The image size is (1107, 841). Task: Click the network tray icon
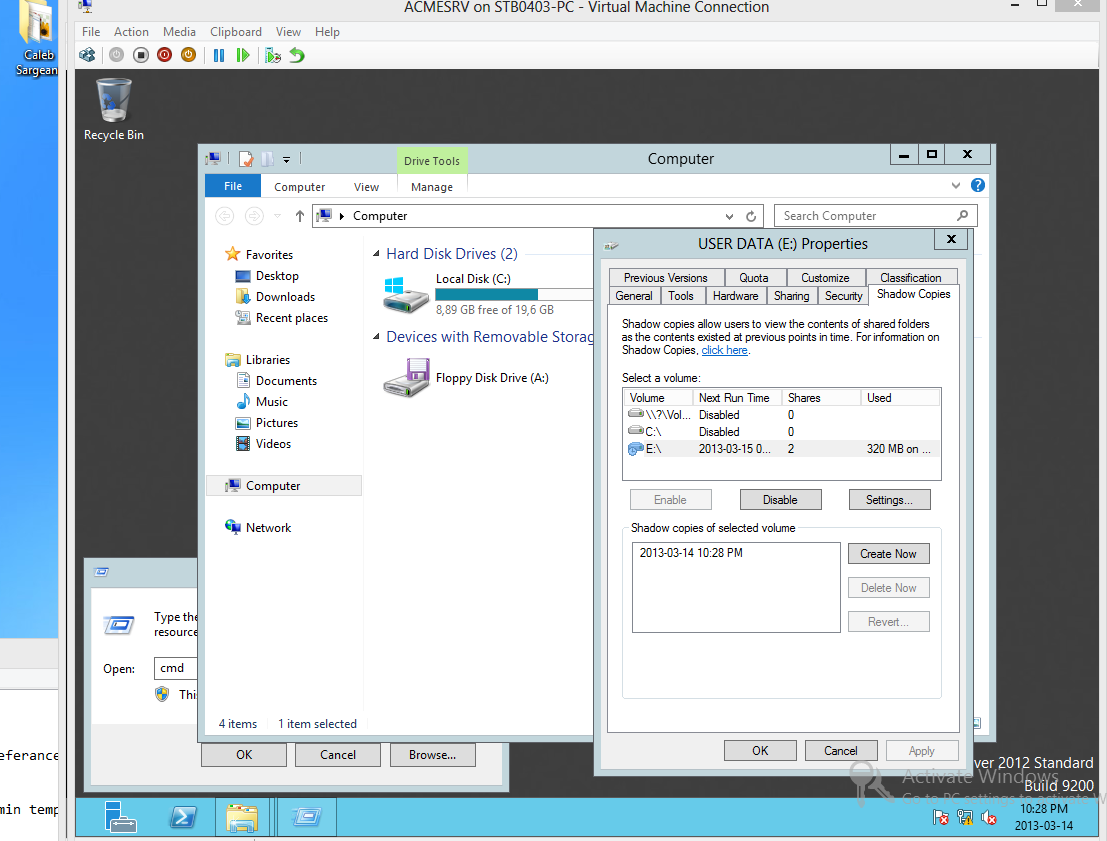tap(965, 818)
